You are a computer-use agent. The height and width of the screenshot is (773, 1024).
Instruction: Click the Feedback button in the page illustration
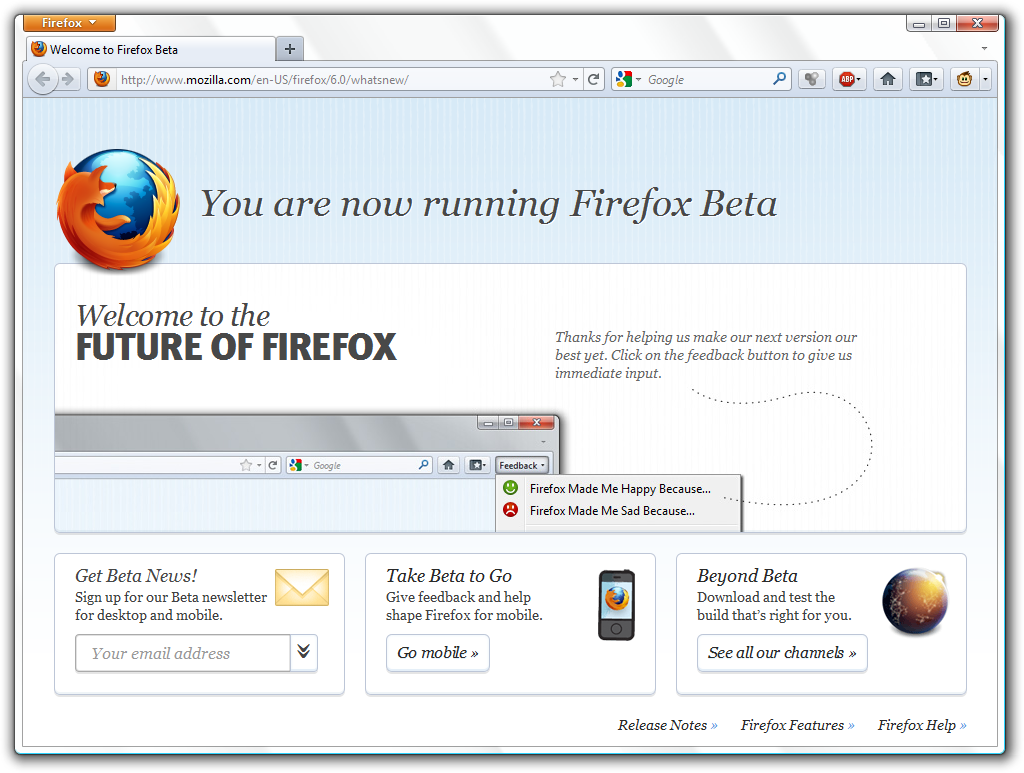point(522,465)
